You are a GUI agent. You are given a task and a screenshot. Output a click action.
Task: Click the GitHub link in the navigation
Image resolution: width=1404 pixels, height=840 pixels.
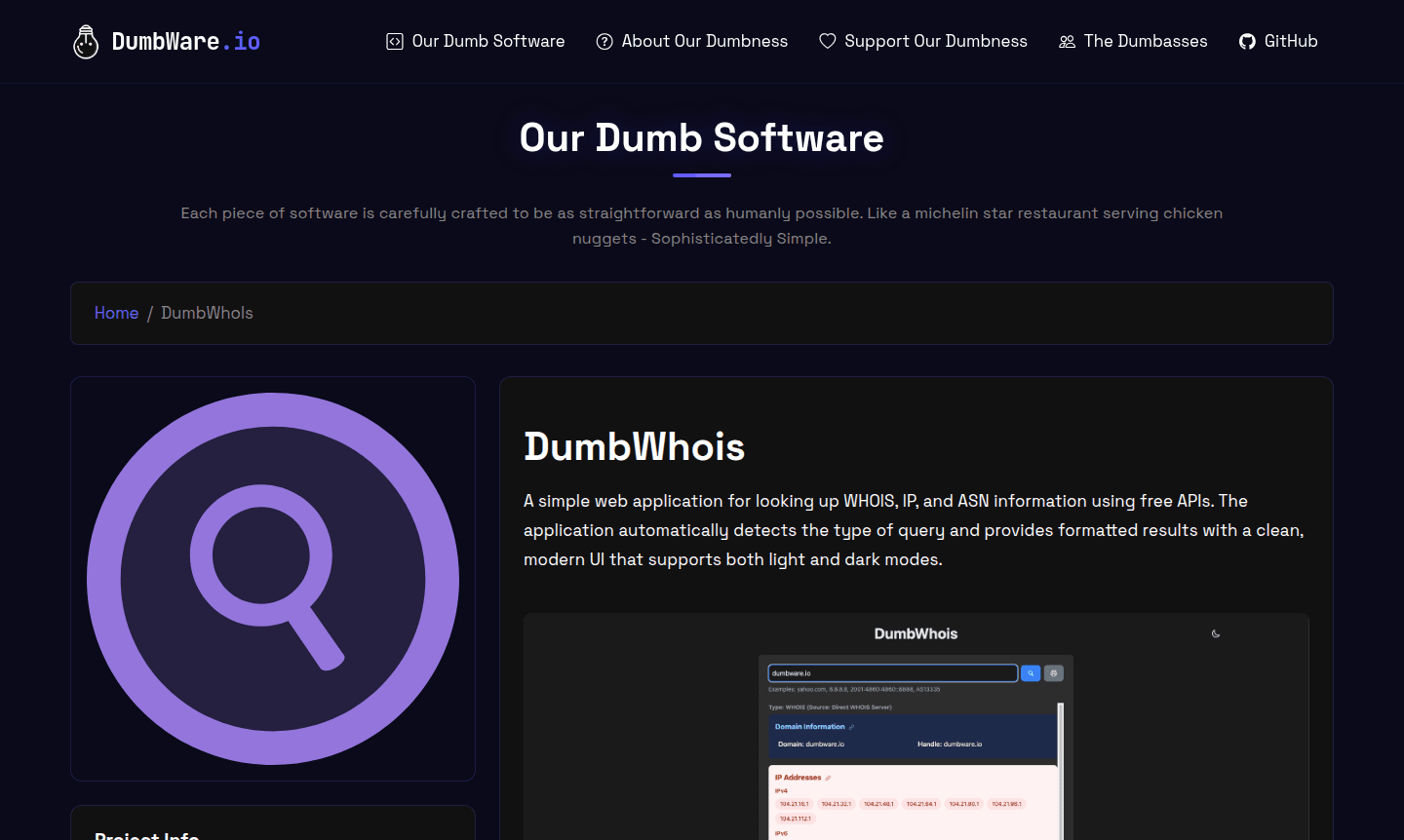pyautogui.click(x=1291, y=41)
